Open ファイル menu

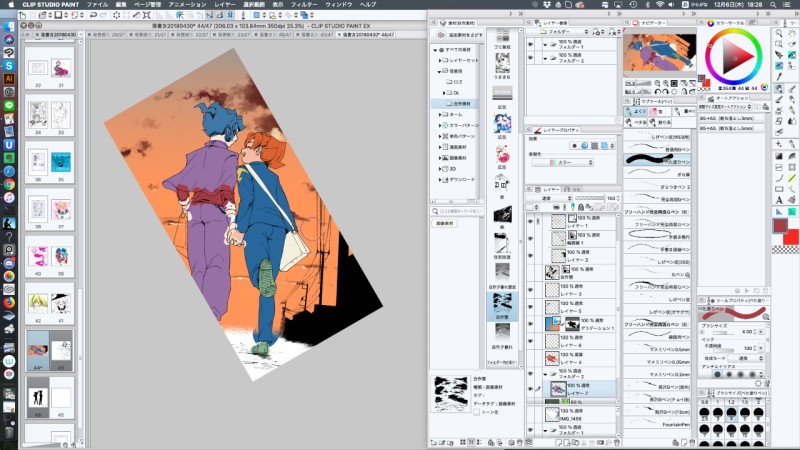click(97, 4)
